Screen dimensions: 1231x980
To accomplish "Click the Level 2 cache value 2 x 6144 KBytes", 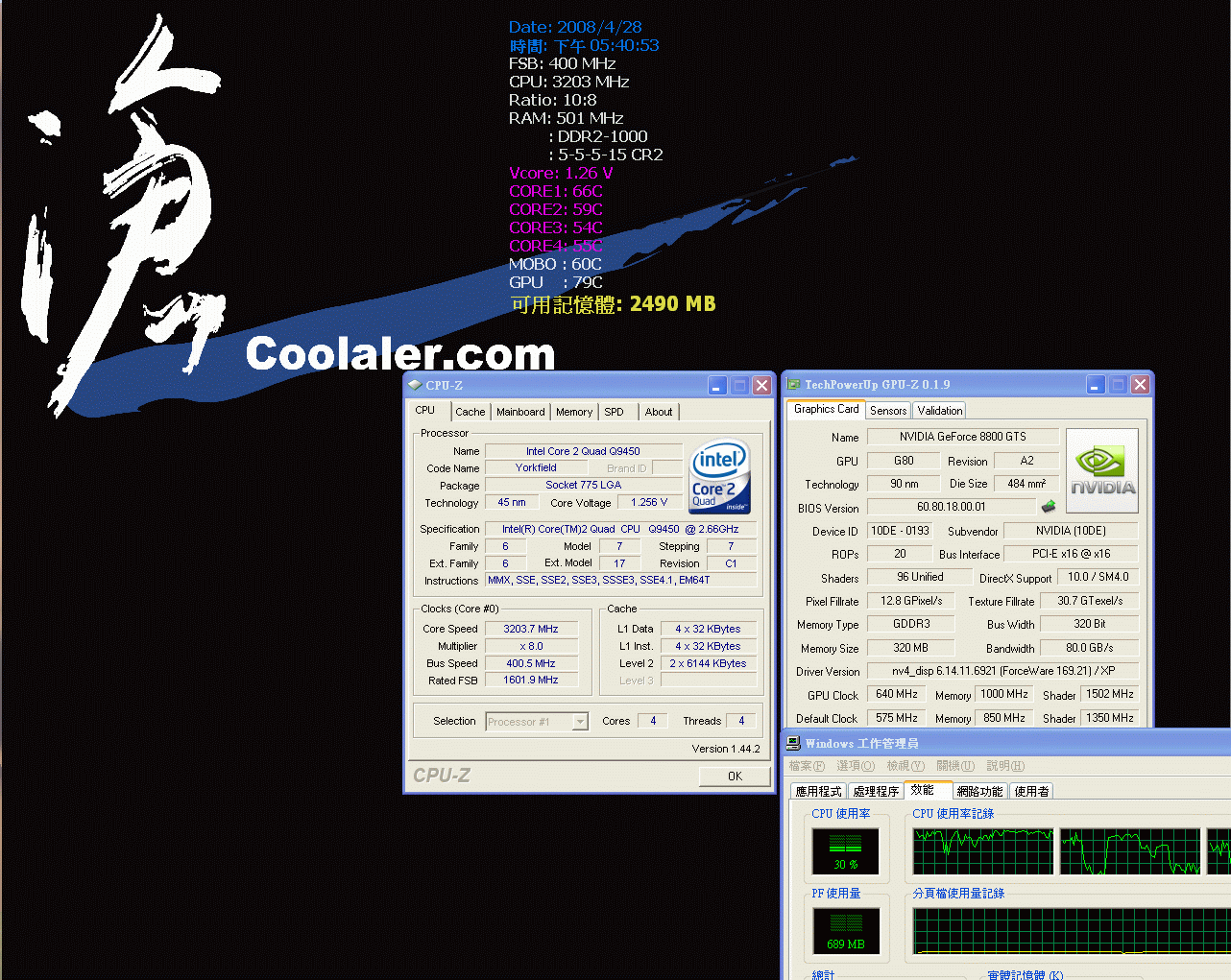I will 708,663.
